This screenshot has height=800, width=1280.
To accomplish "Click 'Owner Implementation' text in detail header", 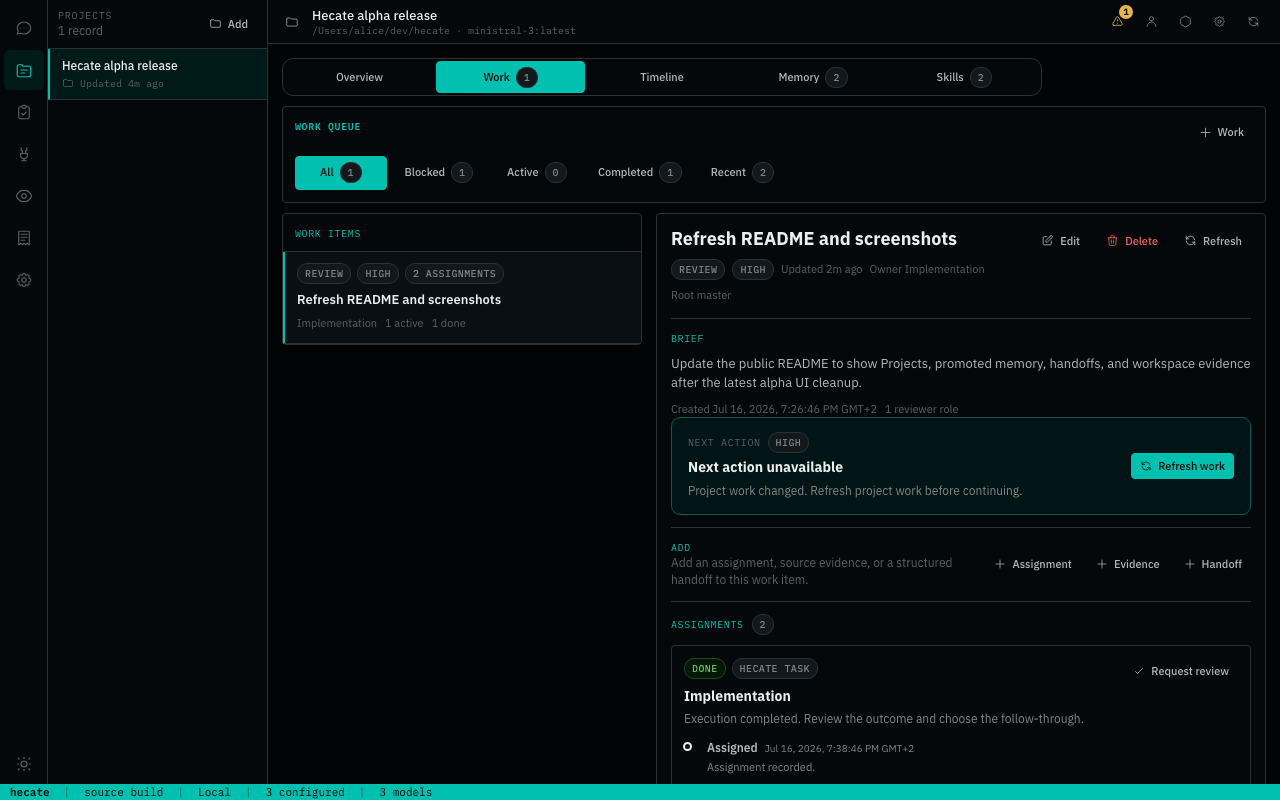I will (927, 269).
